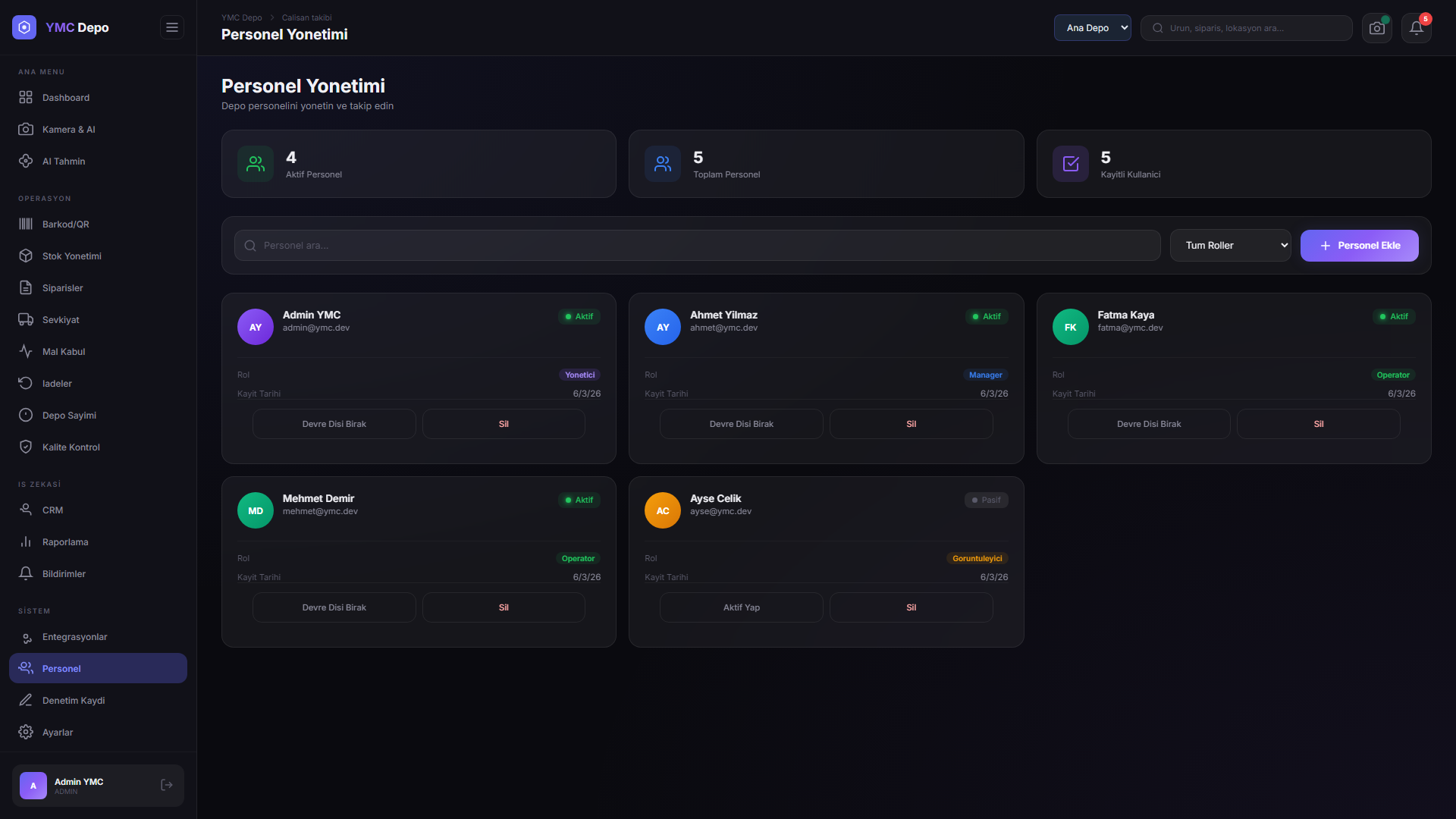Open Dashboard from the sidebar
The image size is (1456, 819).
pos(98,98)
